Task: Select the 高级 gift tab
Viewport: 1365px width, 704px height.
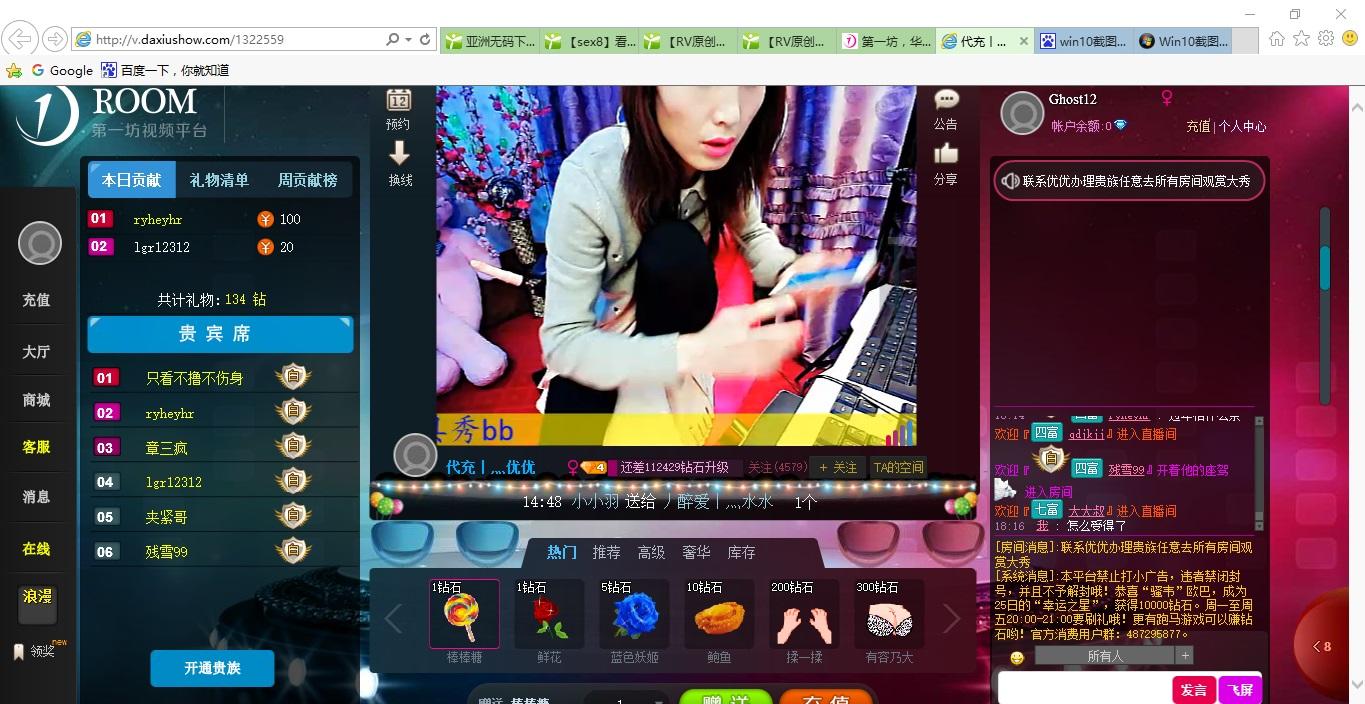Action: point(651,552)
